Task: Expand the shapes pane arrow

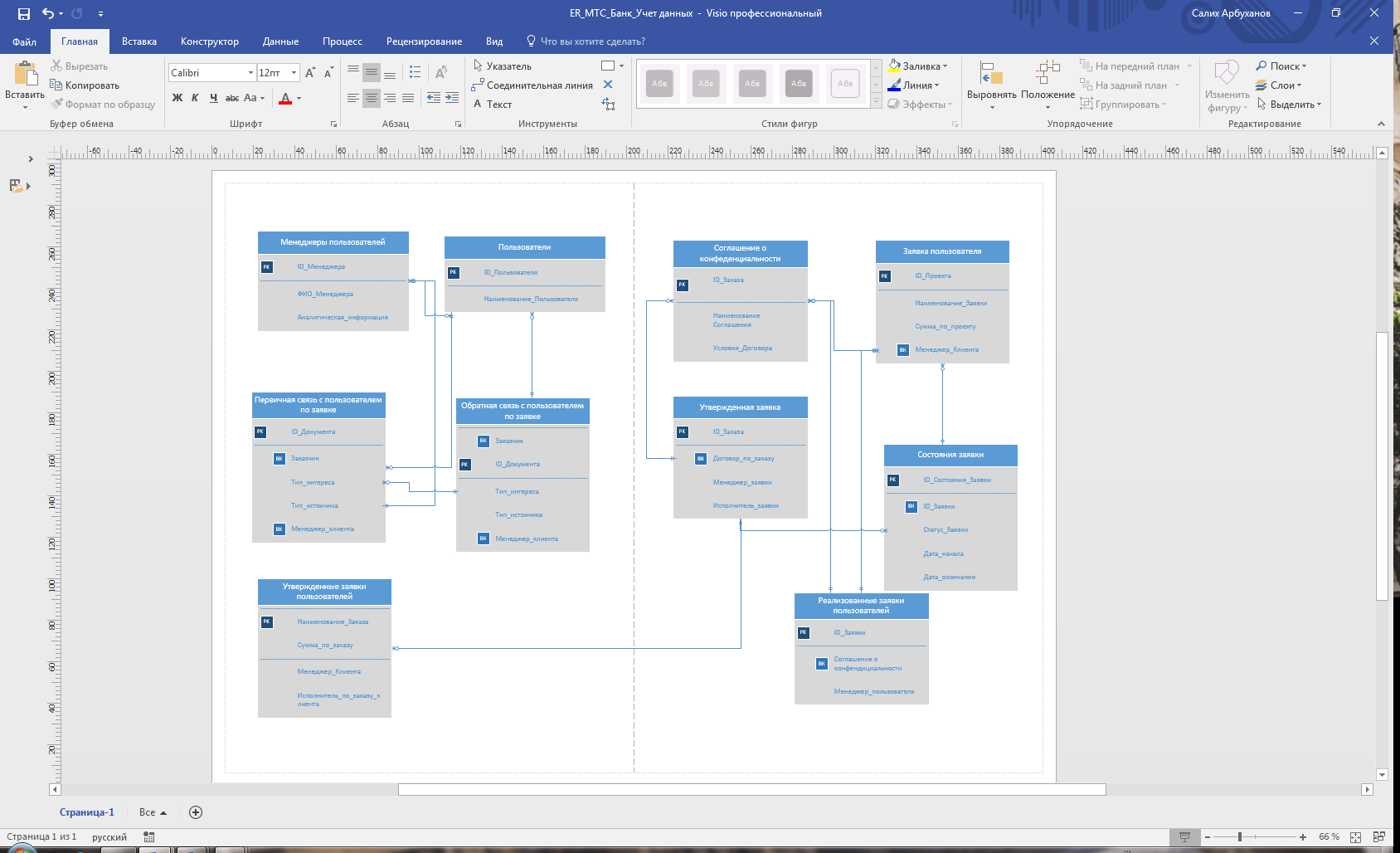Action: [x=31, y=158]
